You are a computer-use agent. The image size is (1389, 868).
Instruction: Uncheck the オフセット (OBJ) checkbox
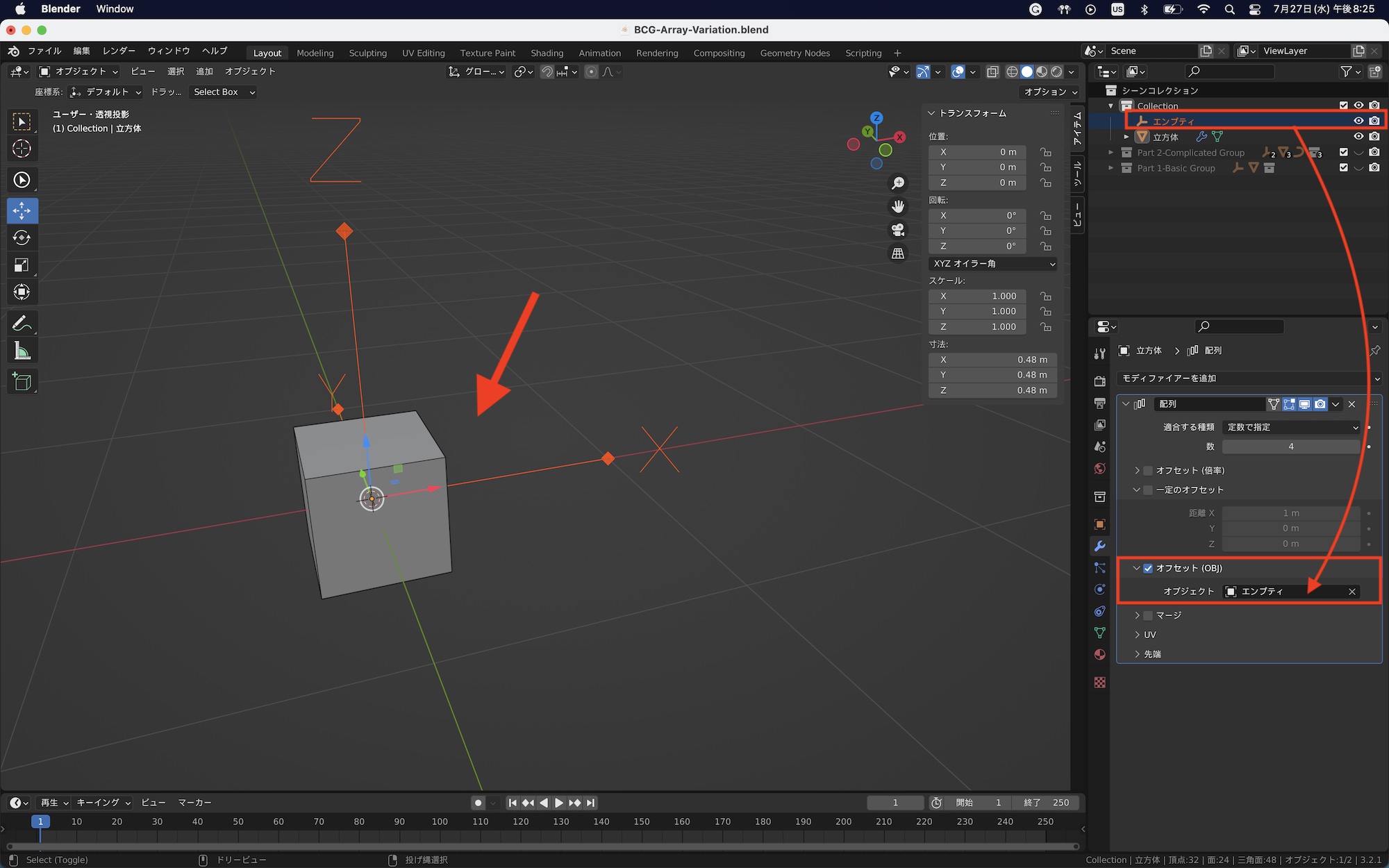pyautogui.click(x=1148, y=568)
